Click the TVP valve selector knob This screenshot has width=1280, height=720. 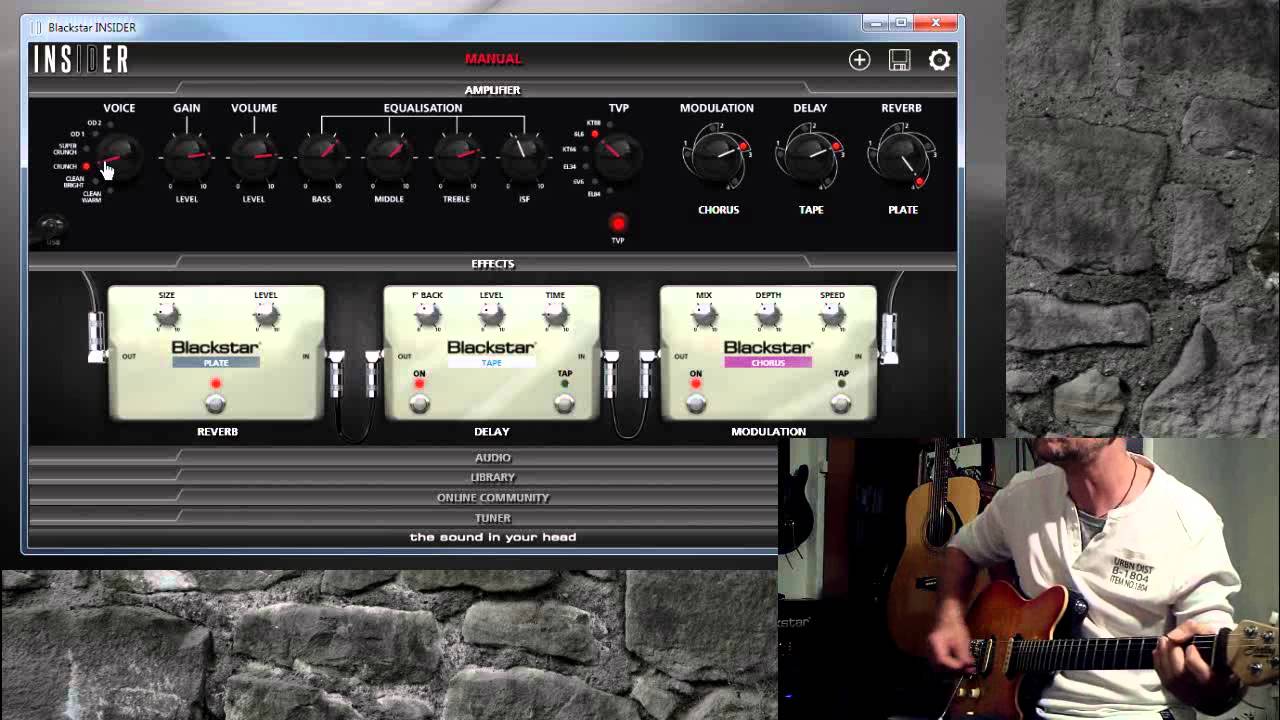point(618,158)
